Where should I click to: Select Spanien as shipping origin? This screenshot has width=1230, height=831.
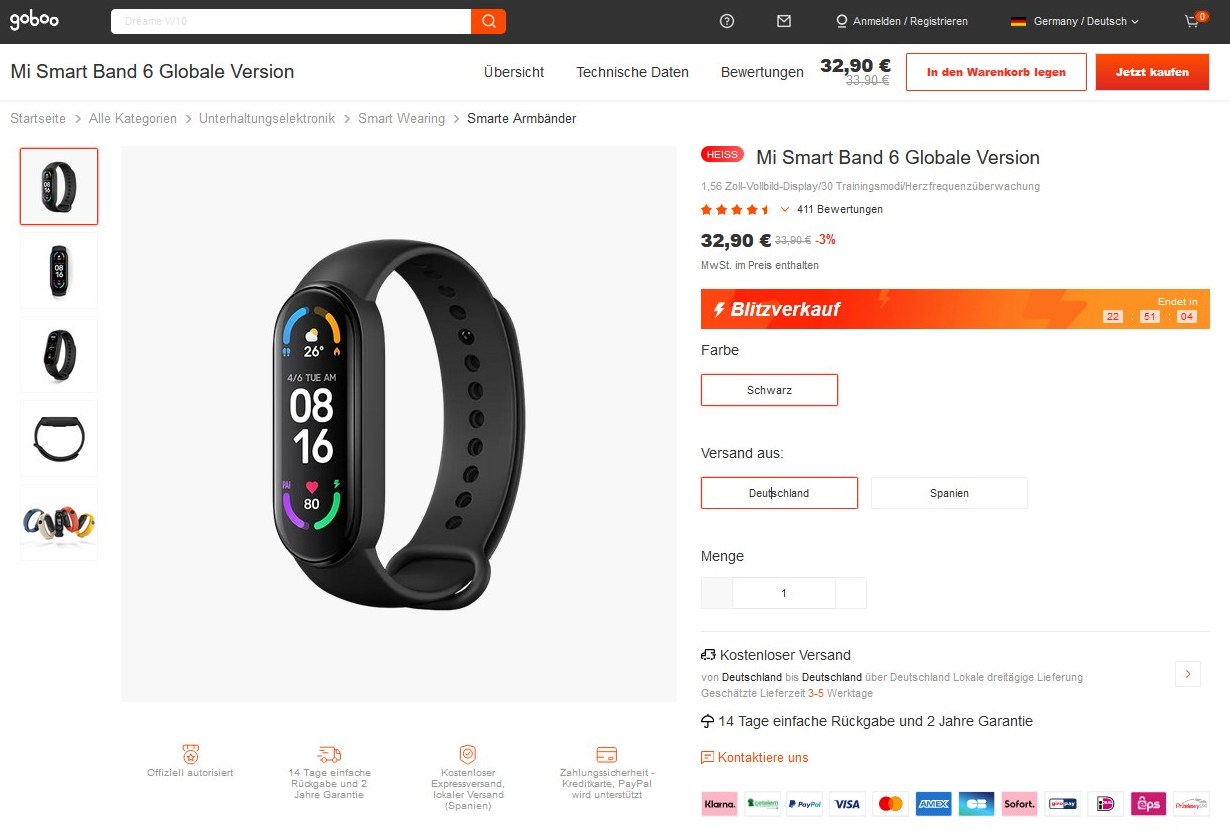tap(949, 493)
